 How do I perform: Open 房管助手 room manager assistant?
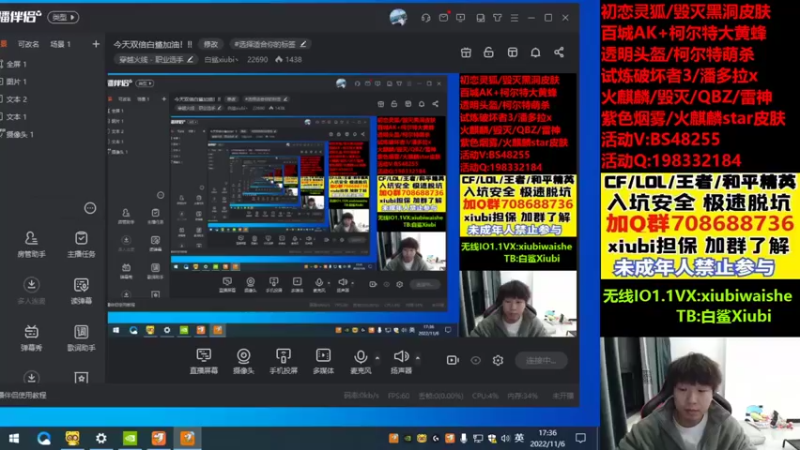pos(31,244)
